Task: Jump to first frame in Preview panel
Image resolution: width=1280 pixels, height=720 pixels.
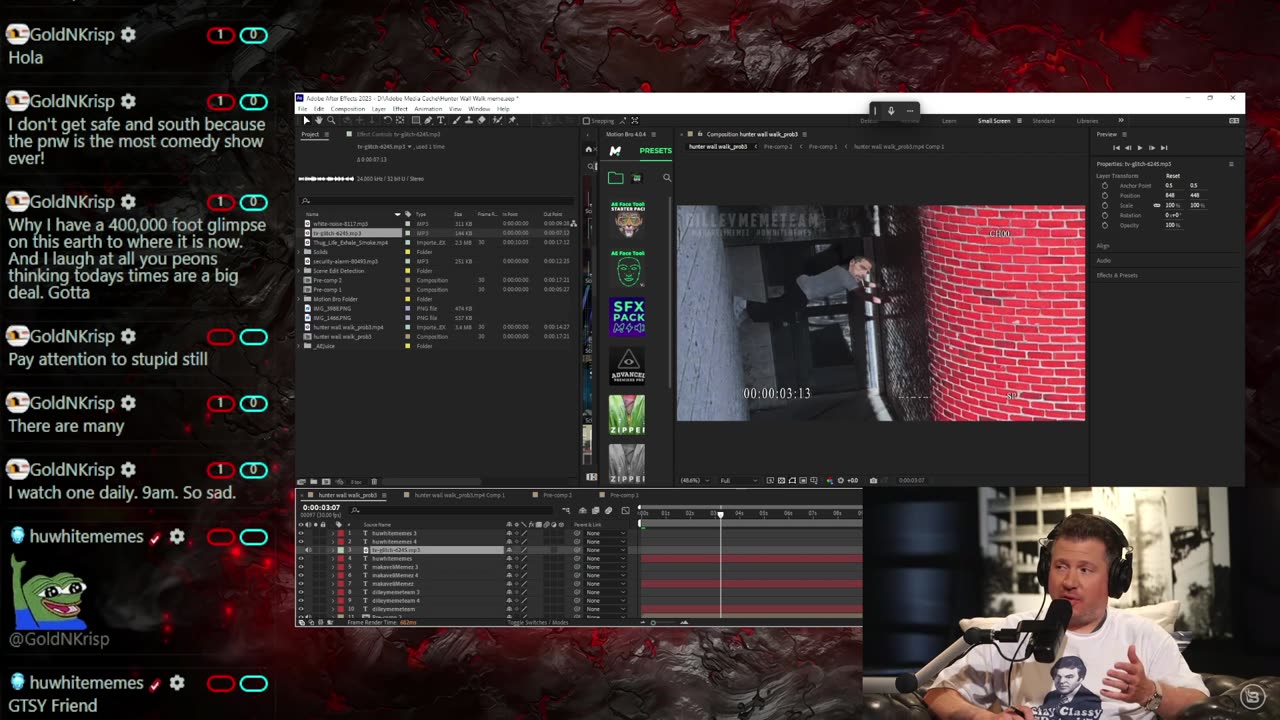Action: click(x=1117, y=148)
